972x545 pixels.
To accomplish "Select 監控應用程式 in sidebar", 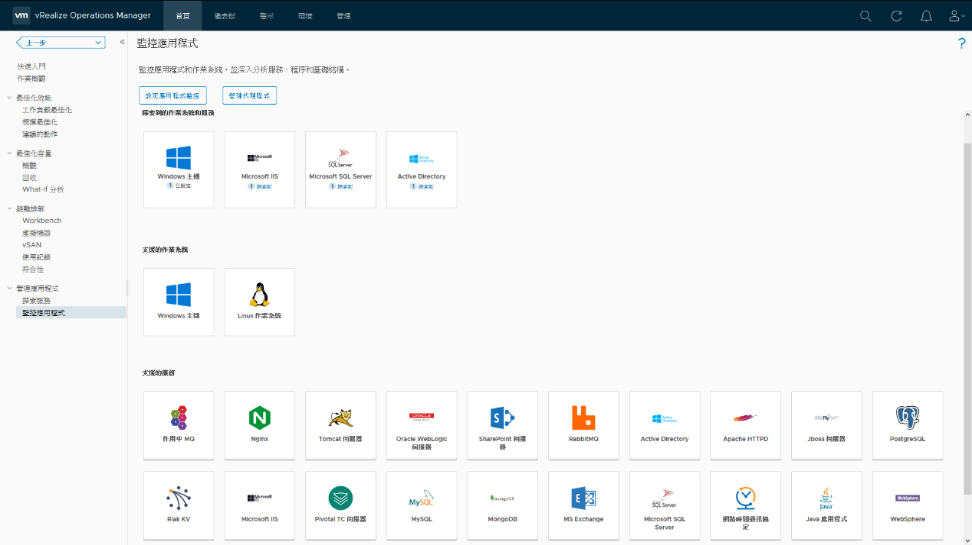I will [71, 312].
